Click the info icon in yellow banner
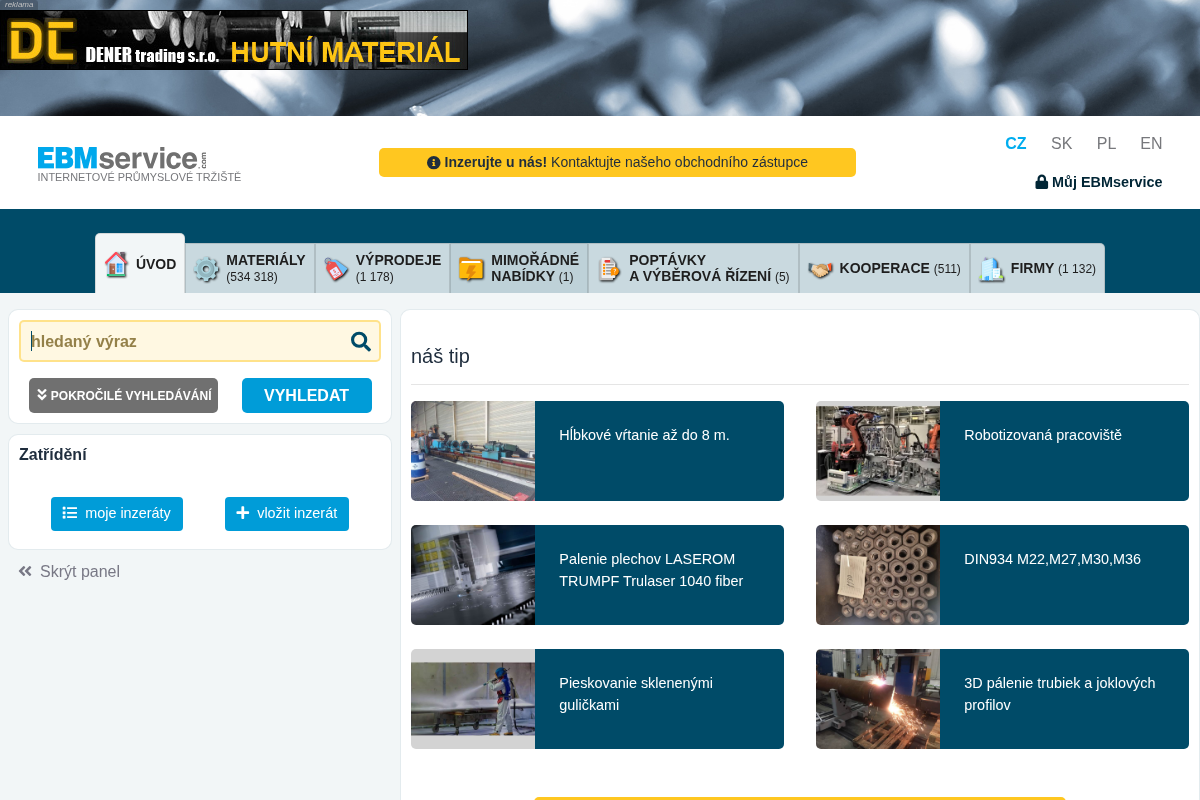This screenshot has height=800, width=1200. pos(433,162)
